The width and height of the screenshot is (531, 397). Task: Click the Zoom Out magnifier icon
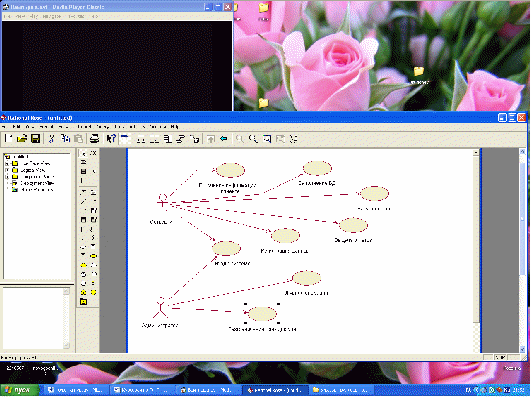pyautogui.click(x=253, y=139)
